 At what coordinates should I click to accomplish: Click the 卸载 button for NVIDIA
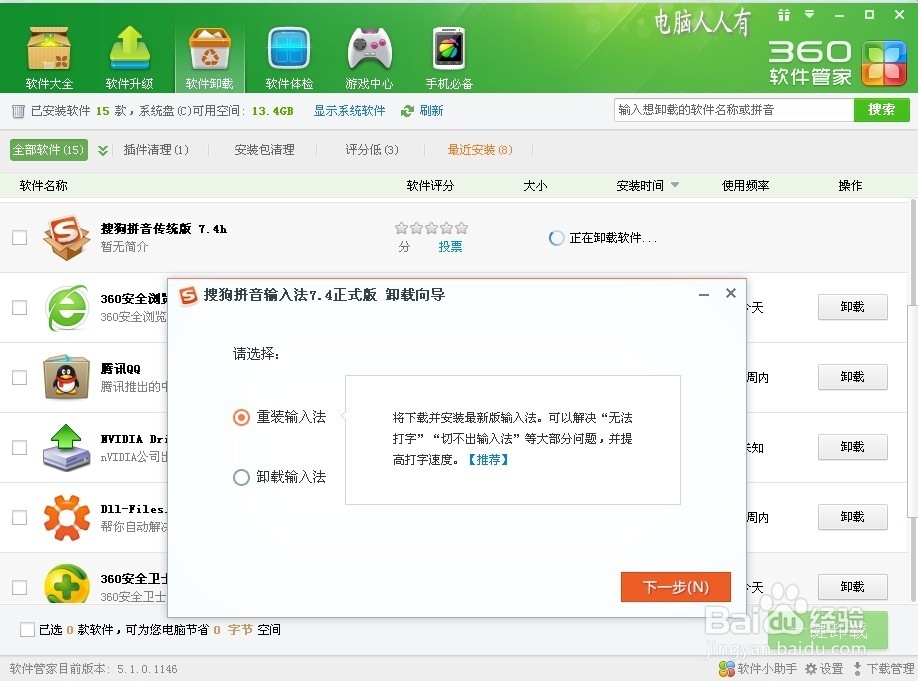tap(852, 447)
